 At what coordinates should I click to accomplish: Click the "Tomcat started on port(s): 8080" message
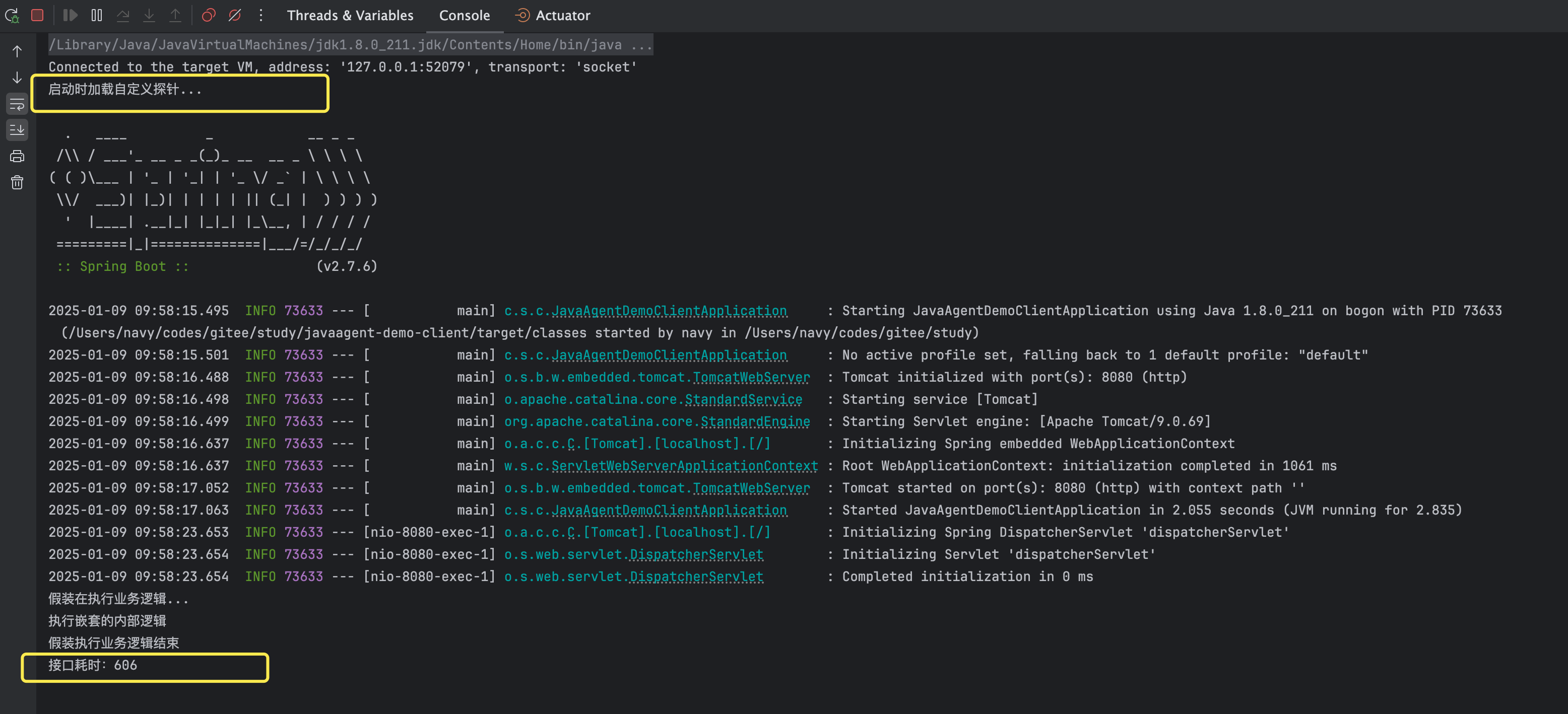click(1073, 488)
